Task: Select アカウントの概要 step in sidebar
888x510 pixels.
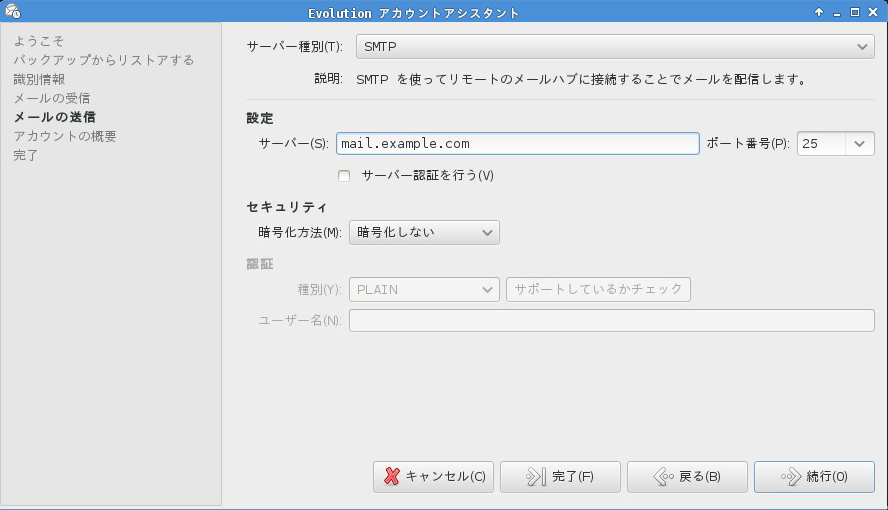Action: pyautogui.click(x=65, y=136)
